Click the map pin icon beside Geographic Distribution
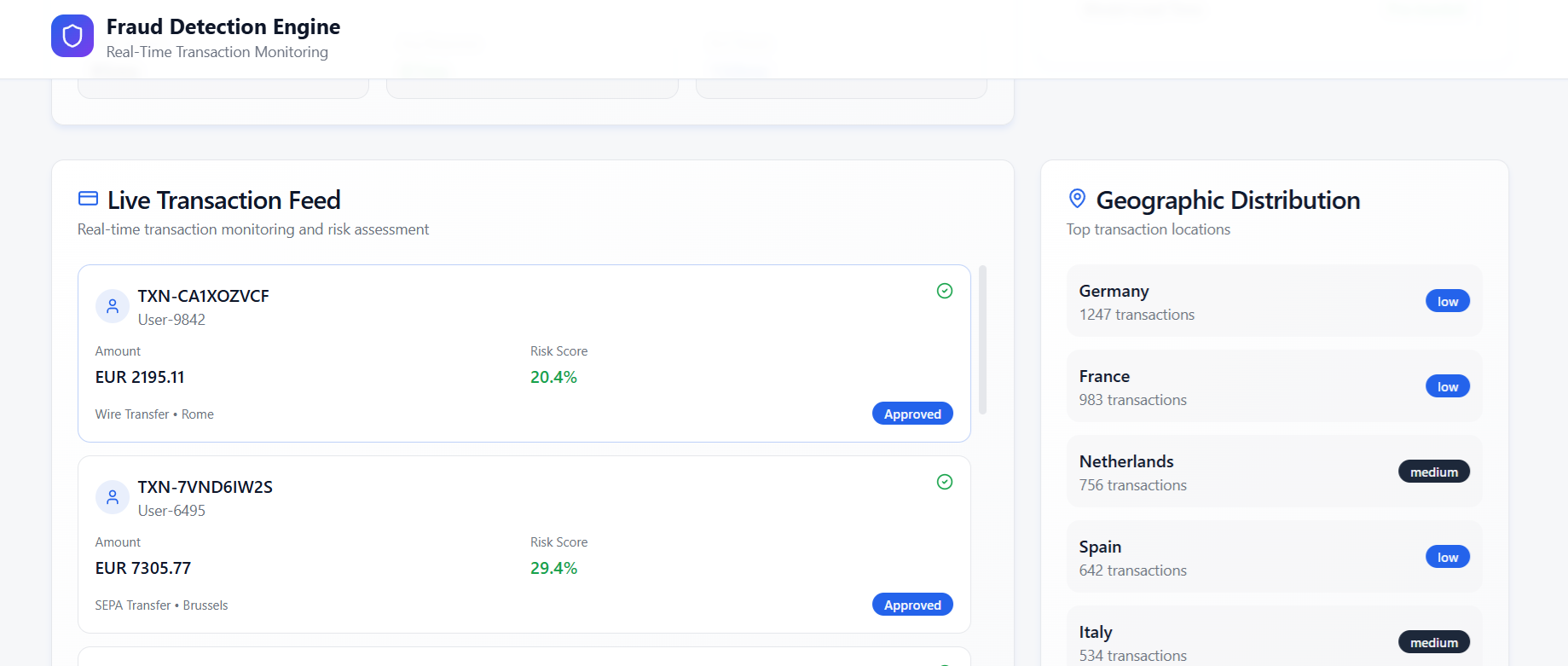1568x666 pixels. (x=1077, y=199)
